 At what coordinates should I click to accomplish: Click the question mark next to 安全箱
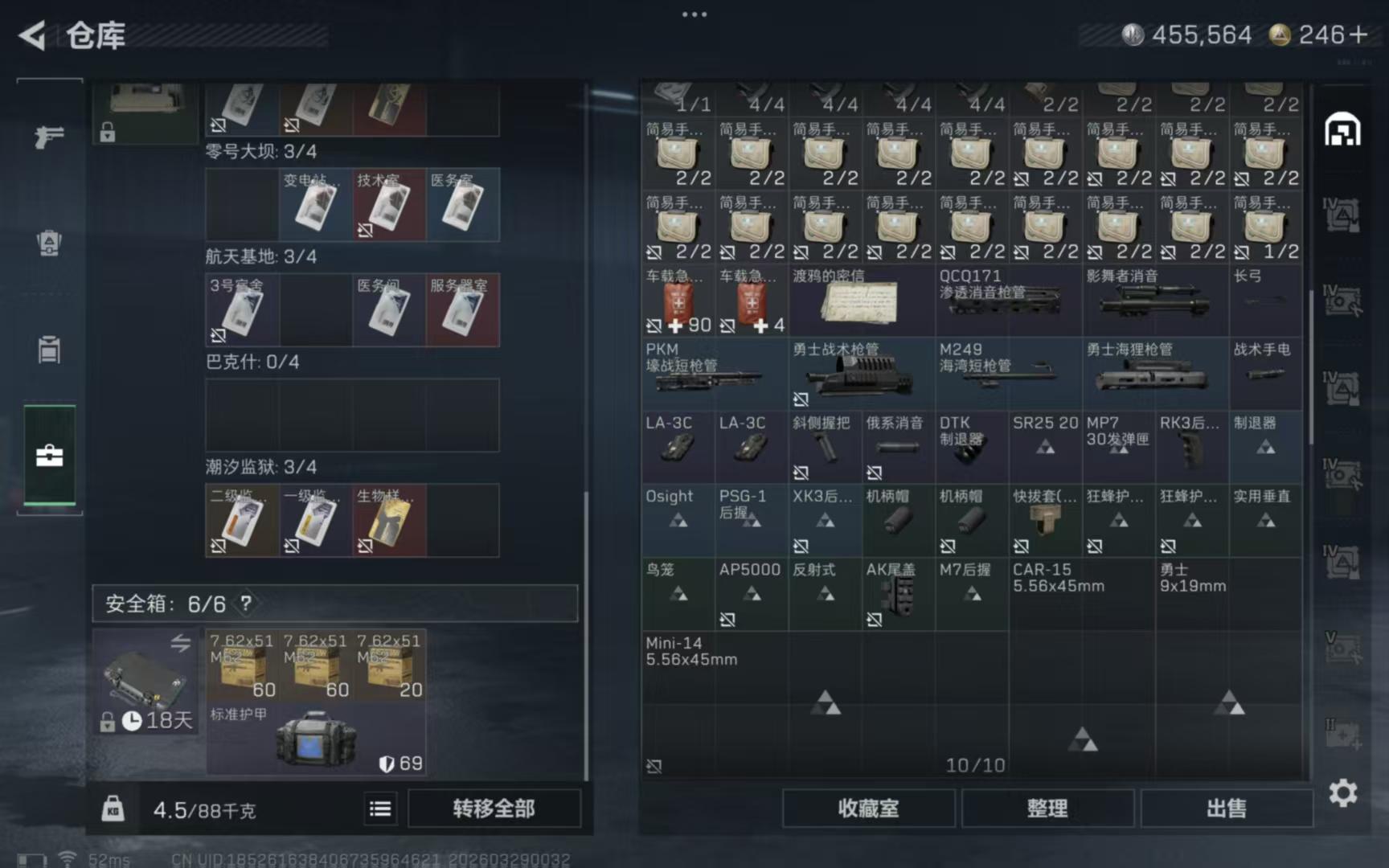(246, 603)
